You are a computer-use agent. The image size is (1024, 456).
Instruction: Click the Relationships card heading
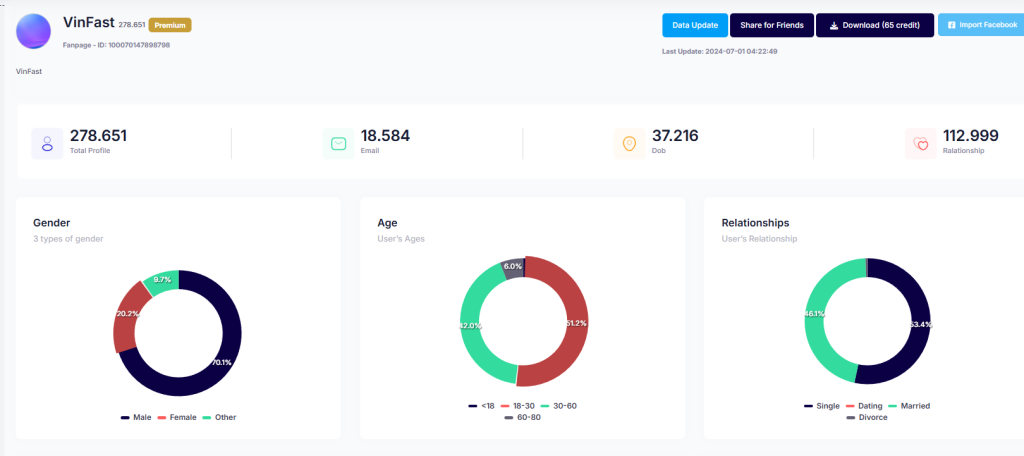pos(756,223)
